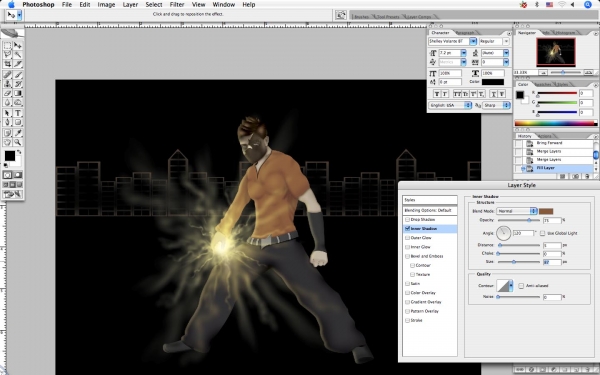Check the Anti-aliased option

(521, 285)
